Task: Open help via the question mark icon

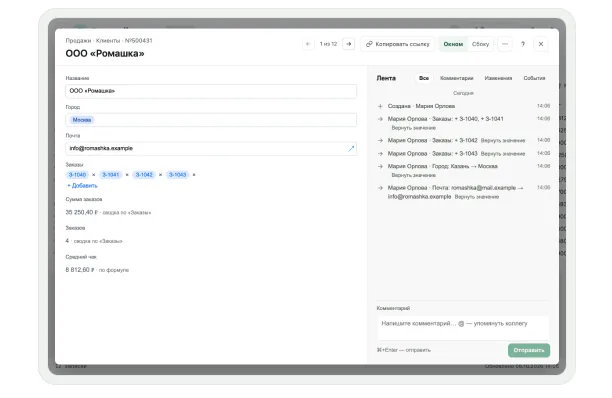Action: click(x=523, y=44)
